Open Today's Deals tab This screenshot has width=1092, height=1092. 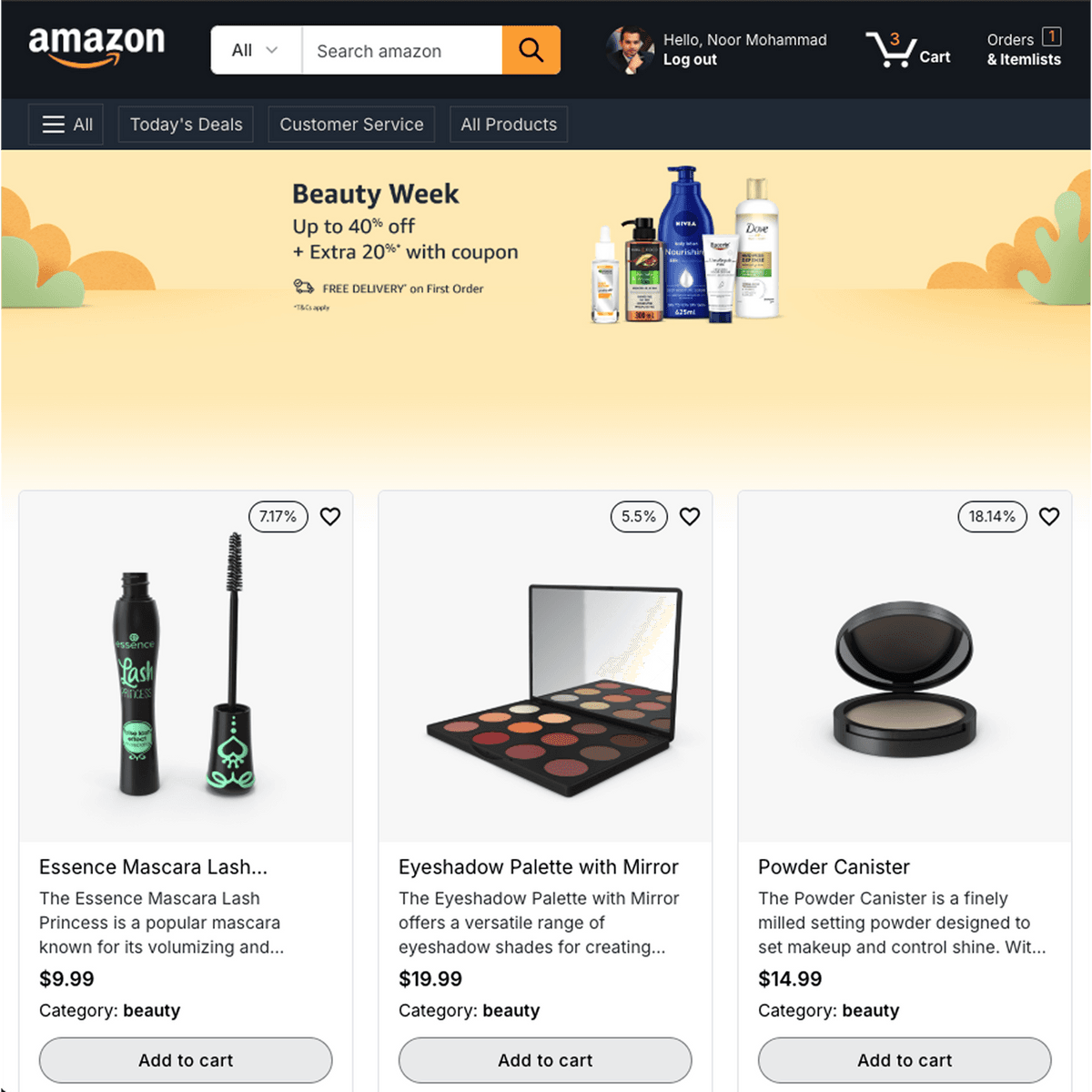tap(186, 125)
